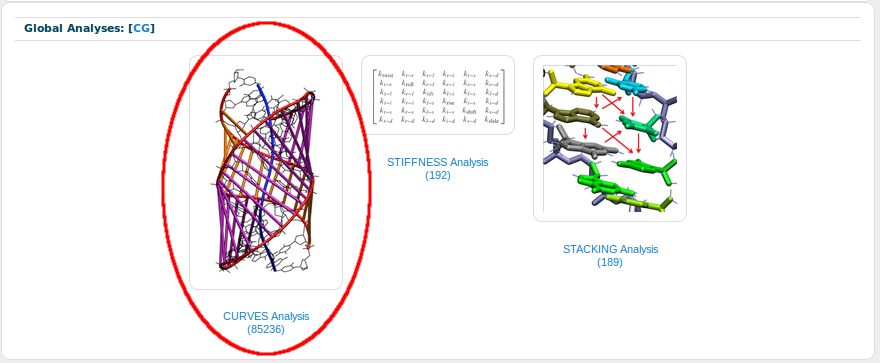Follow the STACKING Analysis text link
The height and width of the screenshot is (363, 880).
[x=611, y=249]
